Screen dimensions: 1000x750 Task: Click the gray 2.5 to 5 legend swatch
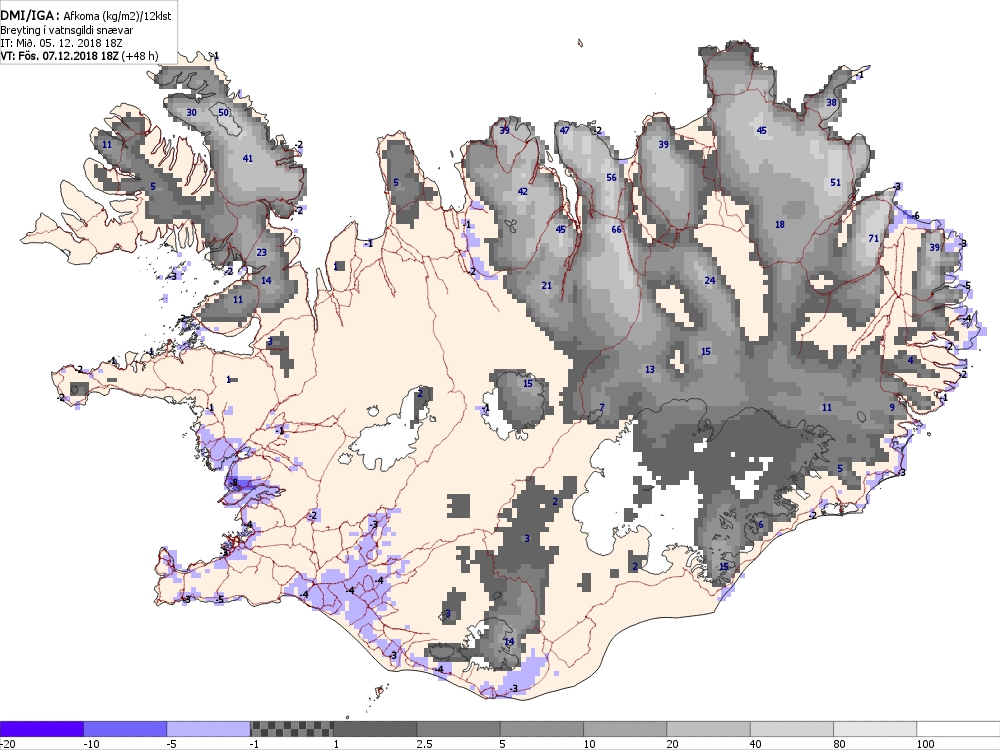click(x=459, y=729)
